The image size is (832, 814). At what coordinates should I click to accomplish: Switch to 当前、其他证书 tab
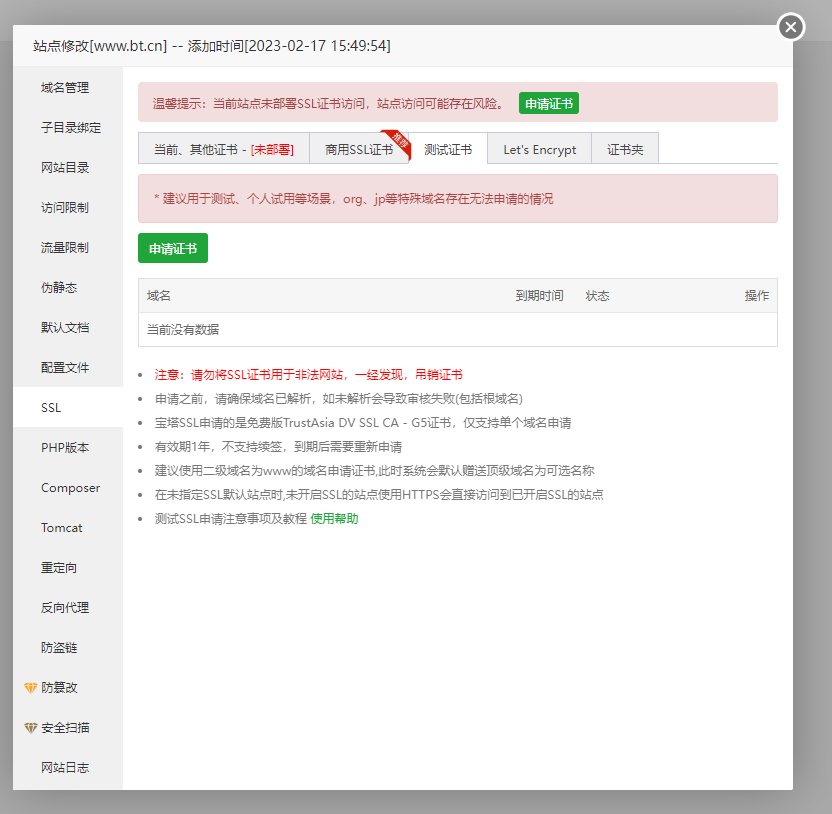223,150
